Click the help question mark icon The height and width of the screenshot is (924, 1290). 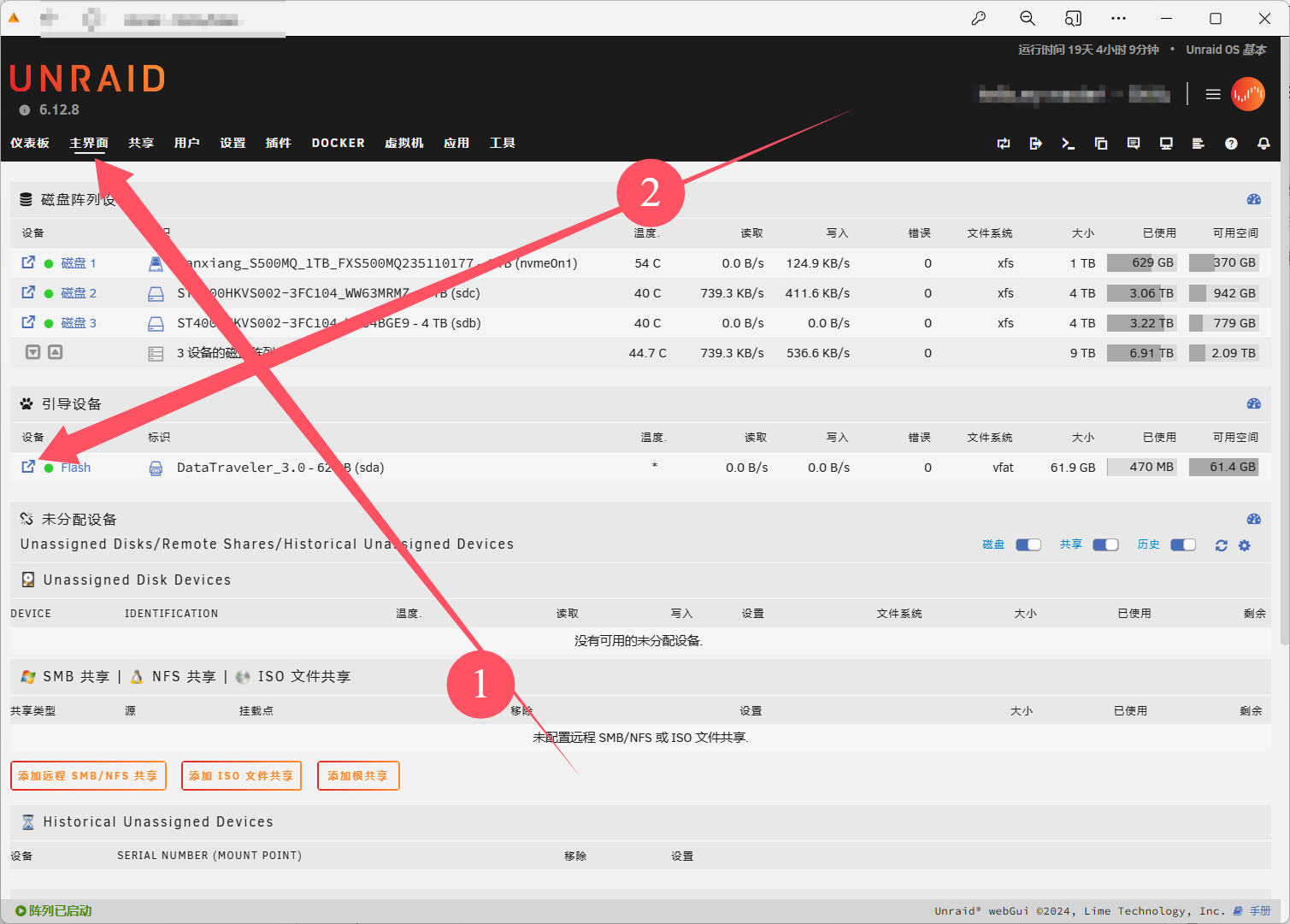tap(1230, 144)
